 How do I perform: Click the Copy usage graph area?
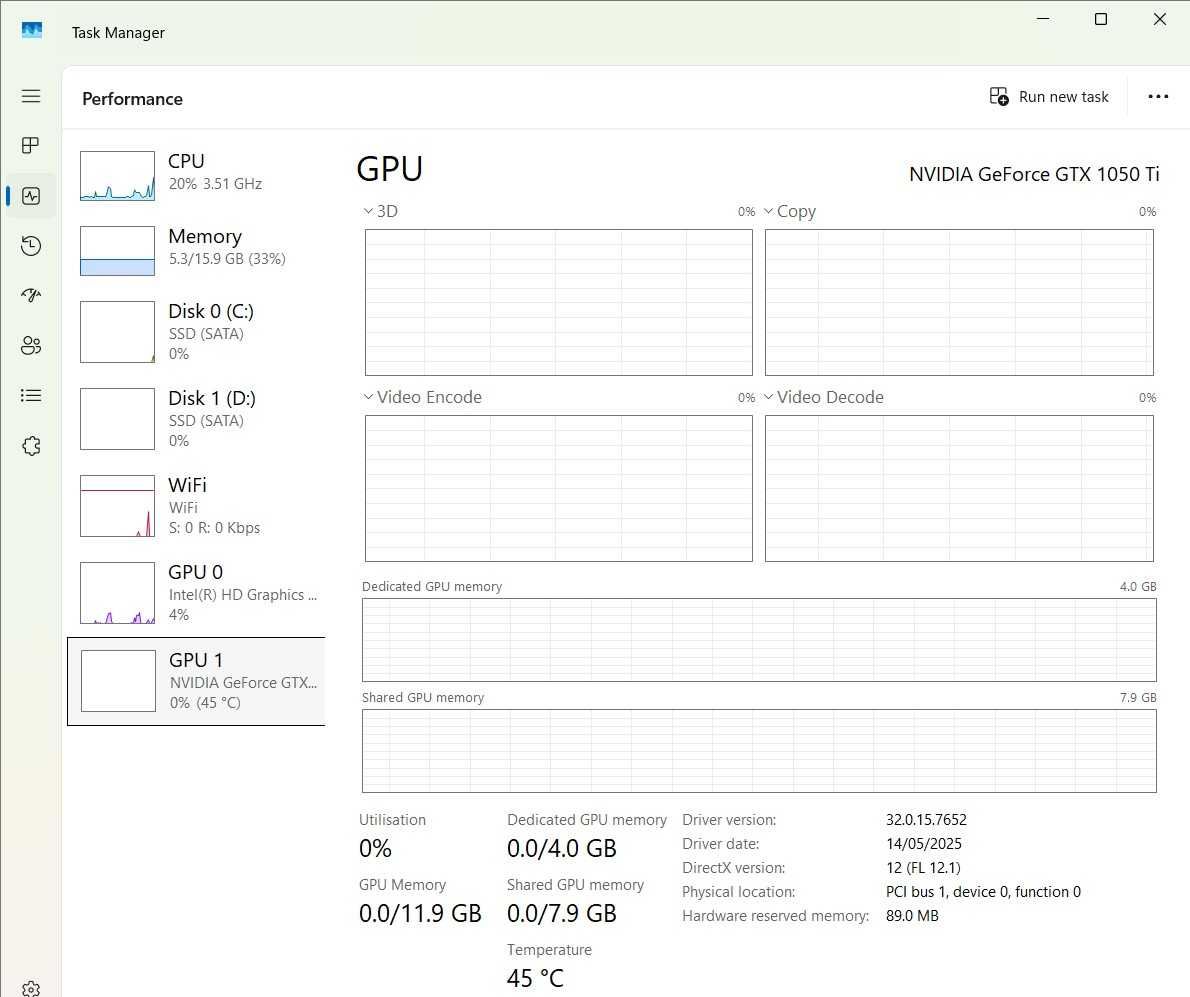959,303
